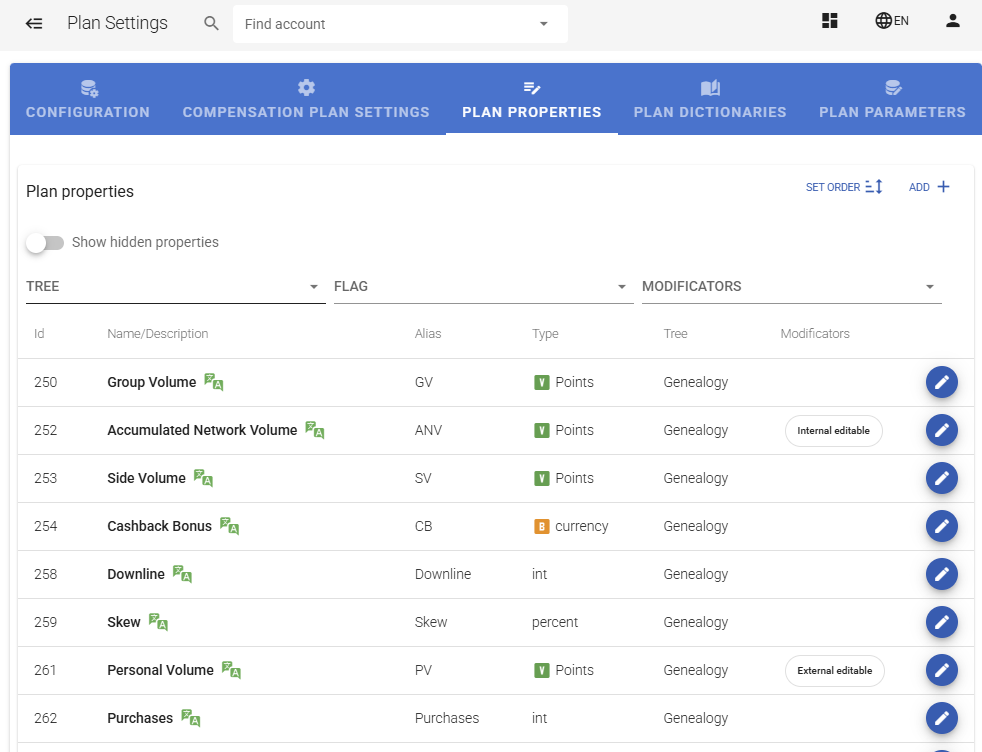Screen dimensions: 982x752
Task: Change language using the EN globe
Action: (891, 21)
